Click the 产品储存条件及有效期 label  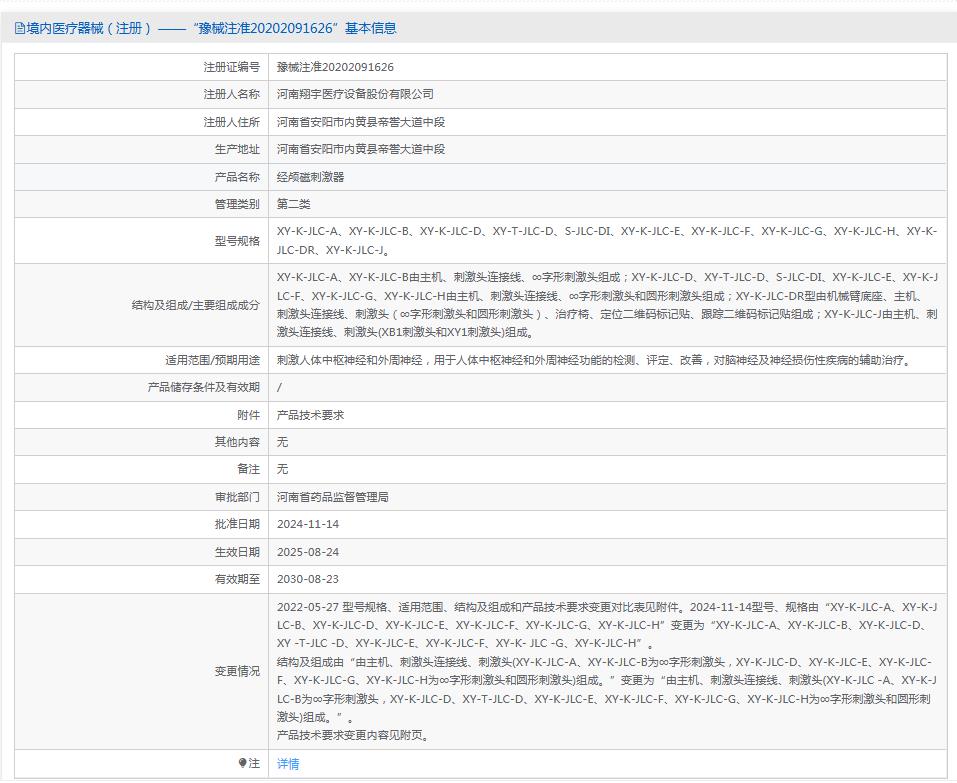[204, 388]
